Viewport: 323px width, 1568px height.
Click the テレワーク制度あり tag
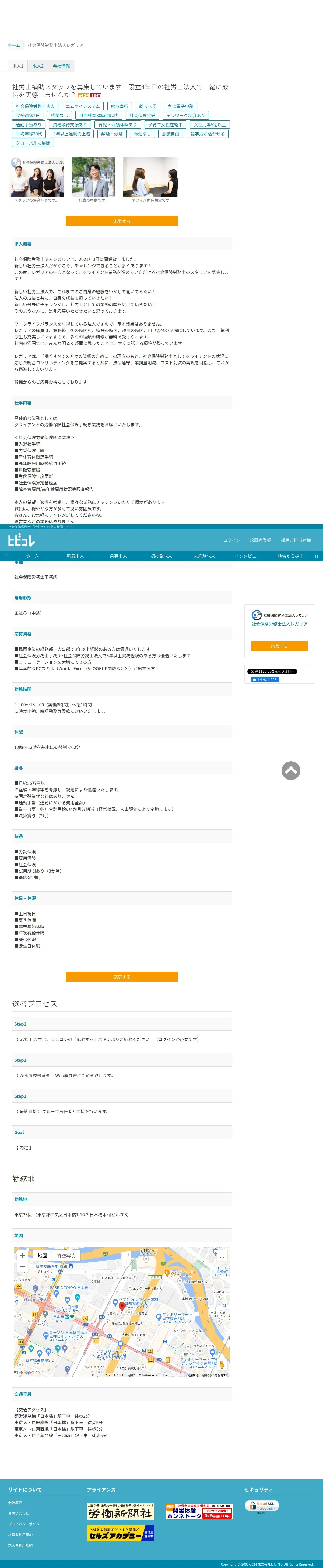[185, 115]
